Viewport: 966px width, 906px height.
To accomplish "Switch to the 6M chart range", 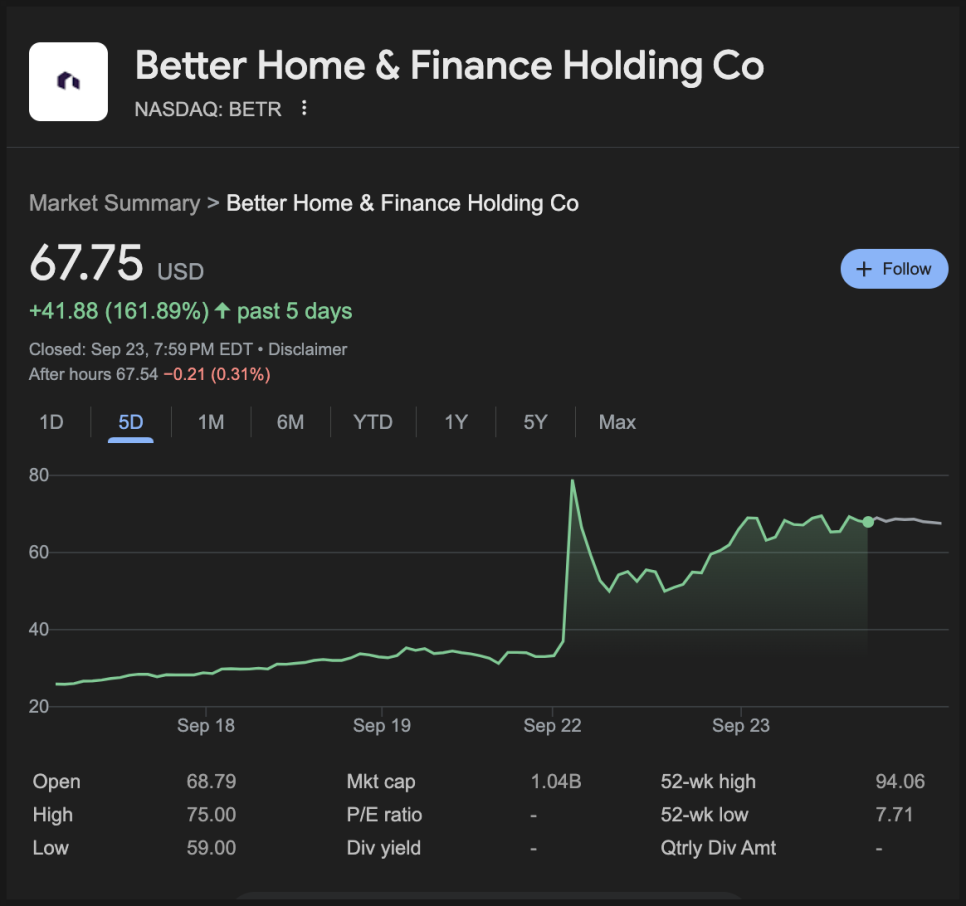I will [x=290, y=422].
